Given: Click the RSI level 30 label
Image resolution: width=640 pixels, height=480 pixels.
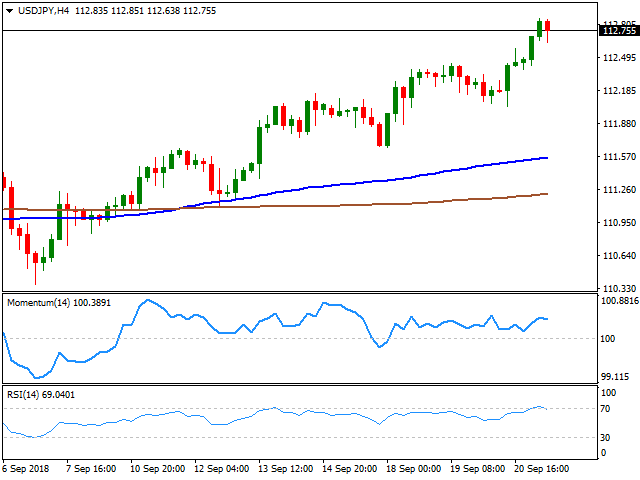Looking at the screenshot, I should tap(605, 438).
